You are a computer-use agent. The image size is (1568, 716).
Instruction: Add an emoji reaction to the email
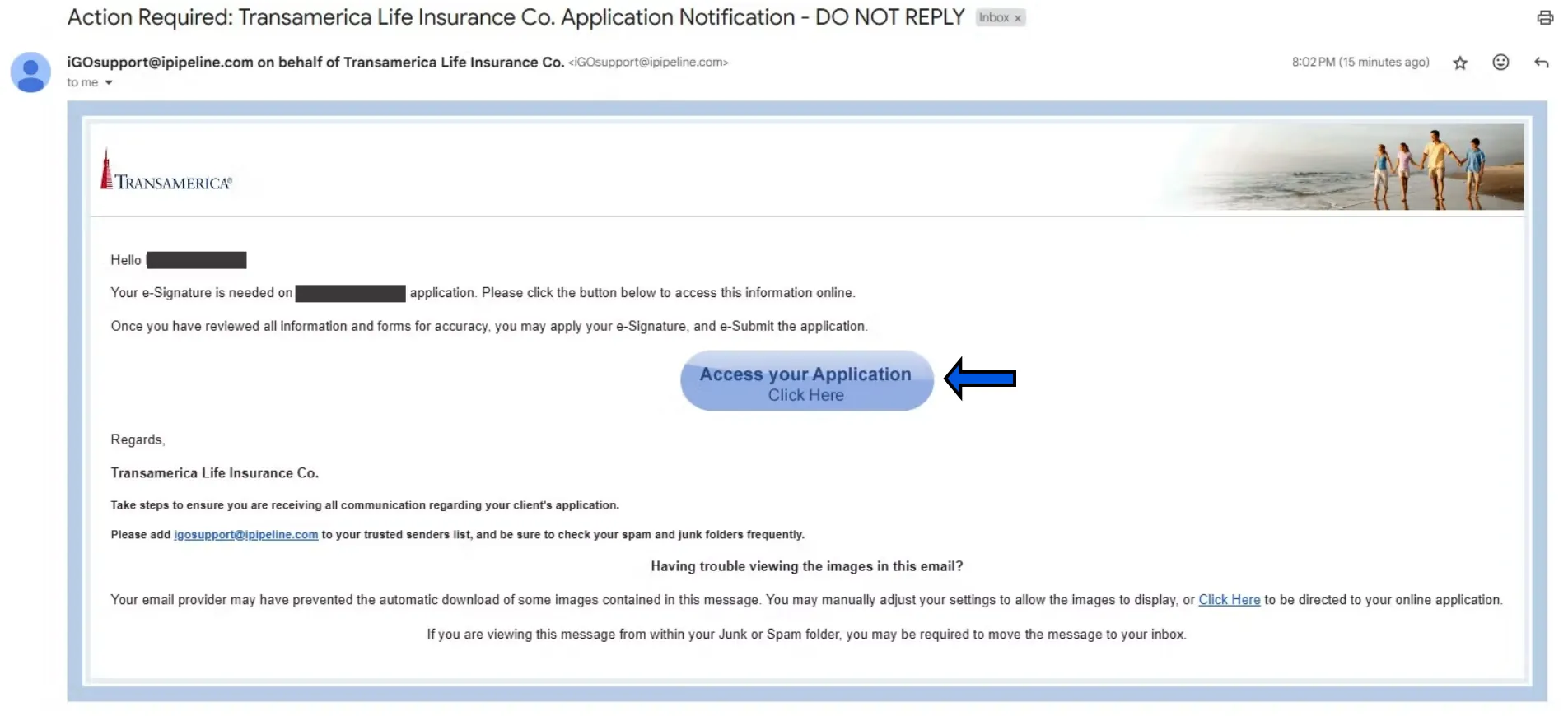click(x=1500, y=63)
